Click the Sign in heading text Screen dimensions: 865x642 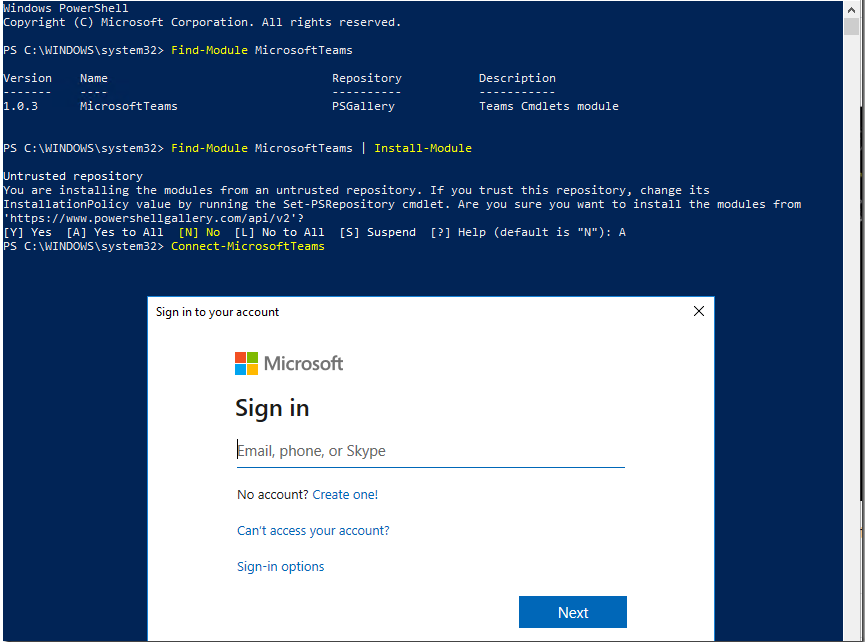[272, 409]
